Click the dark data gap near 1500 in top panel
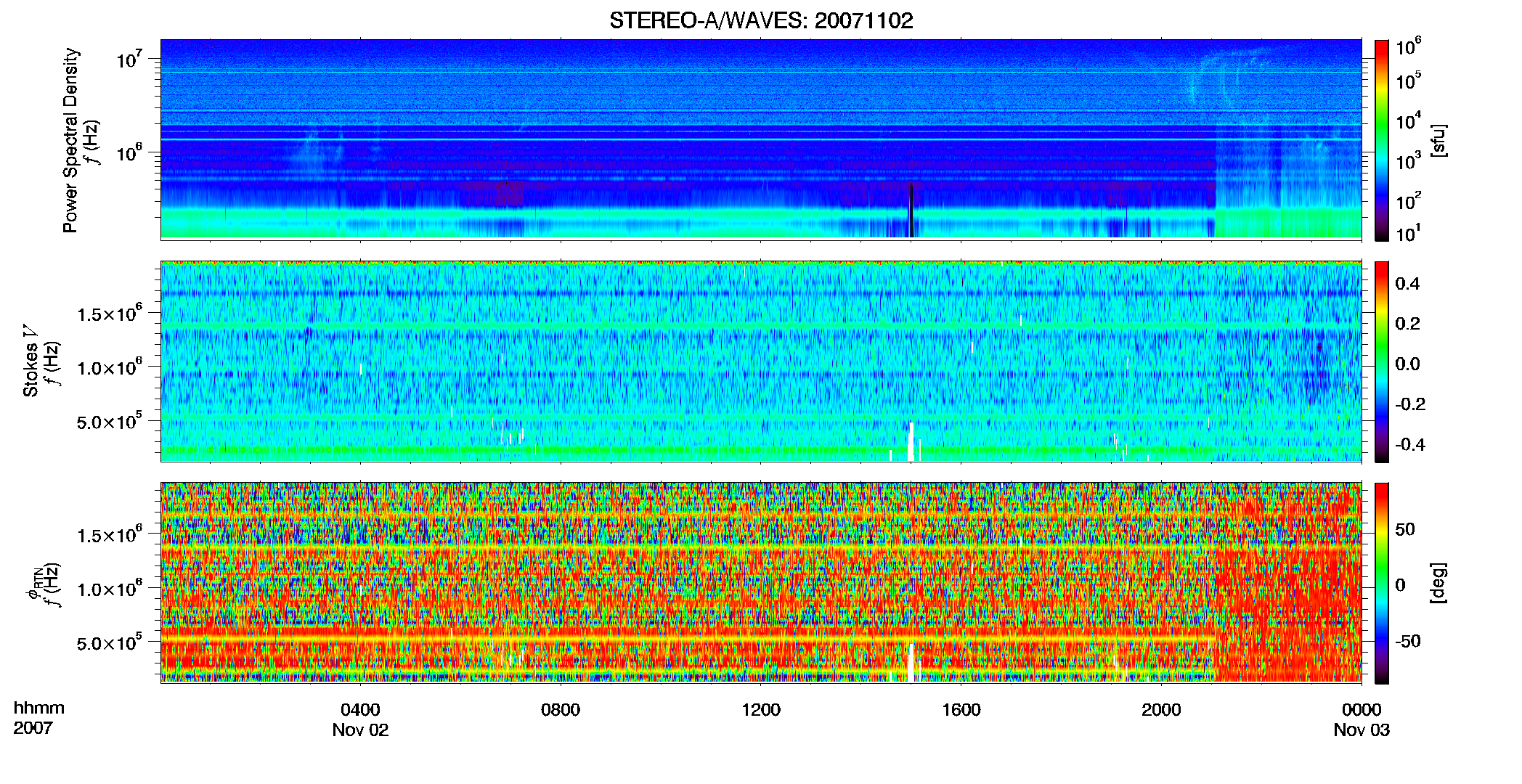 [912, 211]
